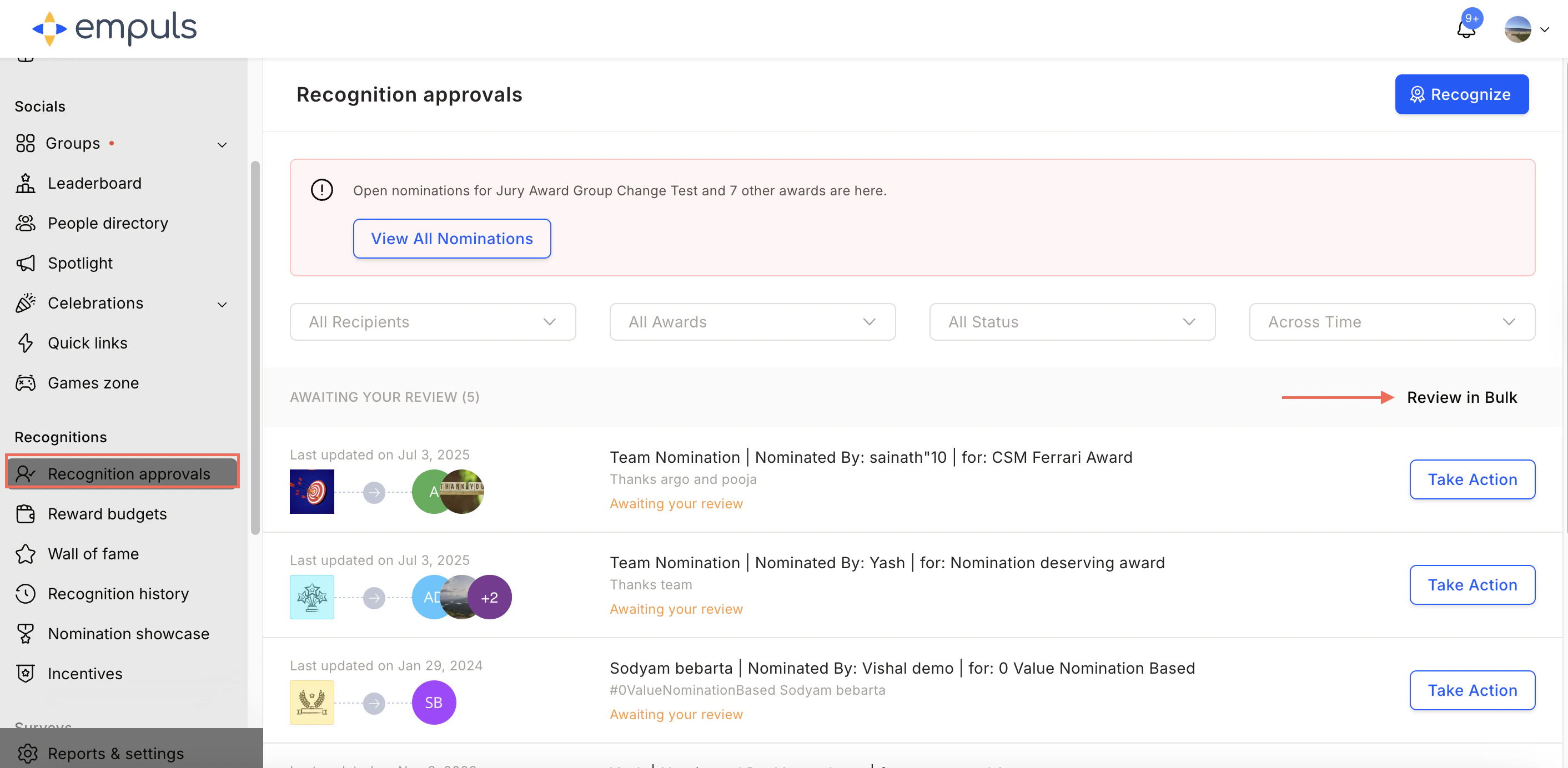Click the Recognition history clock icon
This screenshot has width=1568, height=768.
tap(26, 593)
